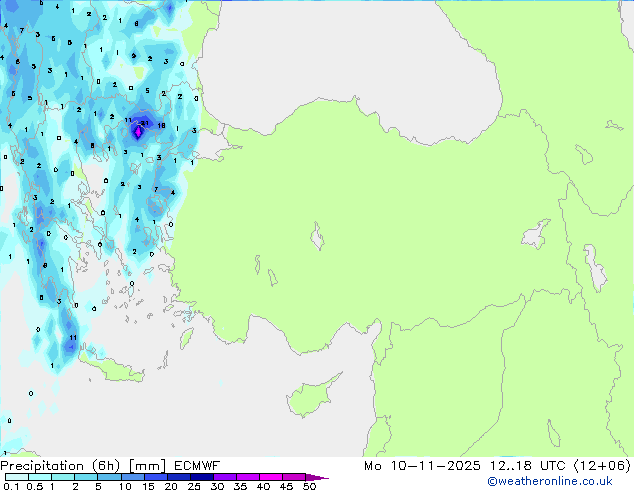
Task: Select the 45–50 mm legend swatch
Action: tap(294, 477)
